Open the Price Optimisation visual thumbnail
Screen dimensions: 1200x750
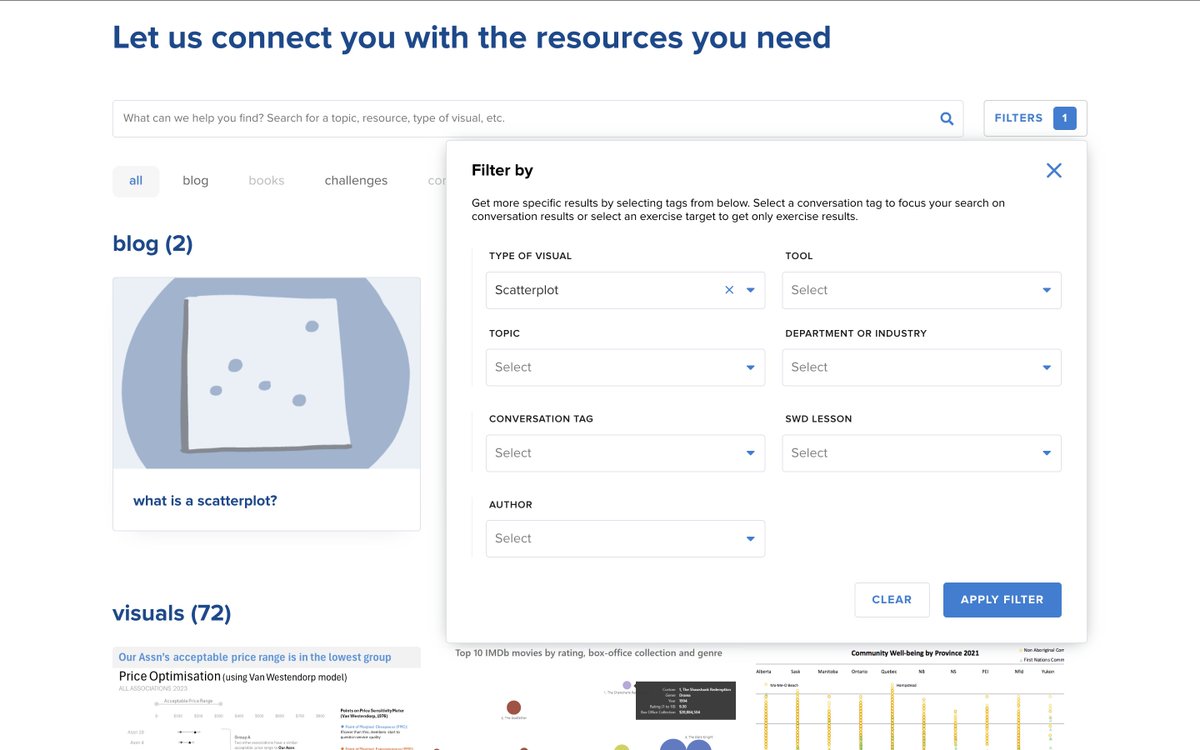point(266,698)
